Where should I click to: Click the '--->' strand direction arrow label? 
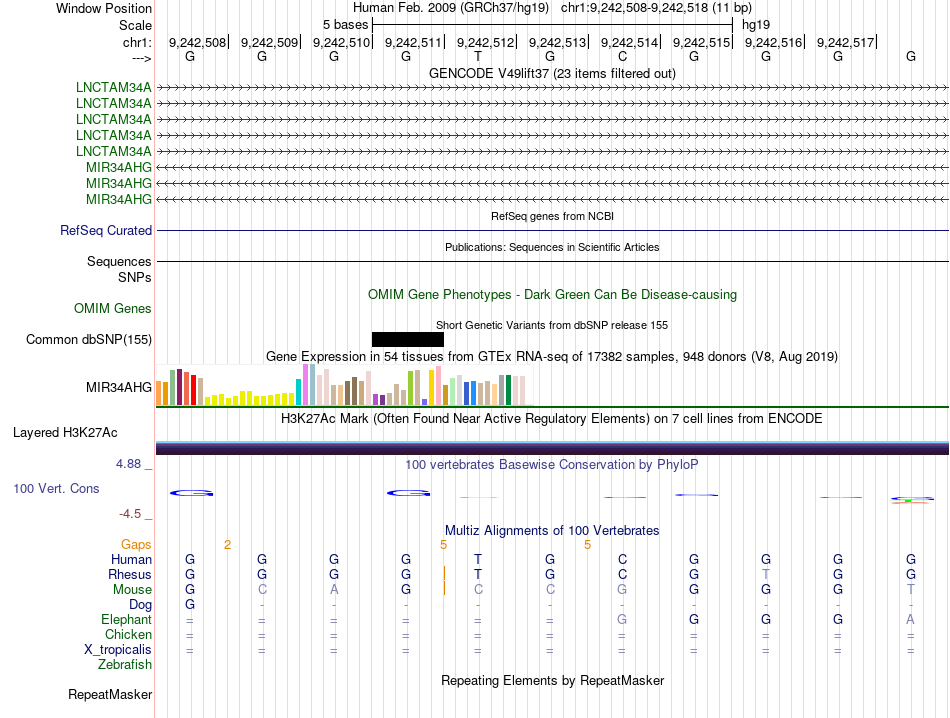[141, 58]
